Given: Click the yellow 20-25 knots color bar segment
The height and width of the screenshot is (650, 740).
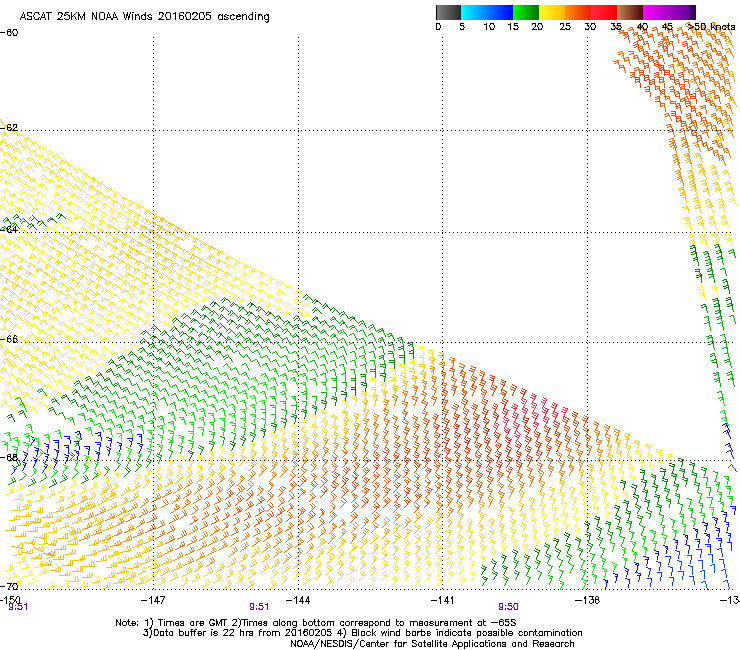Looking at the screenshot, I should (552, 12).
